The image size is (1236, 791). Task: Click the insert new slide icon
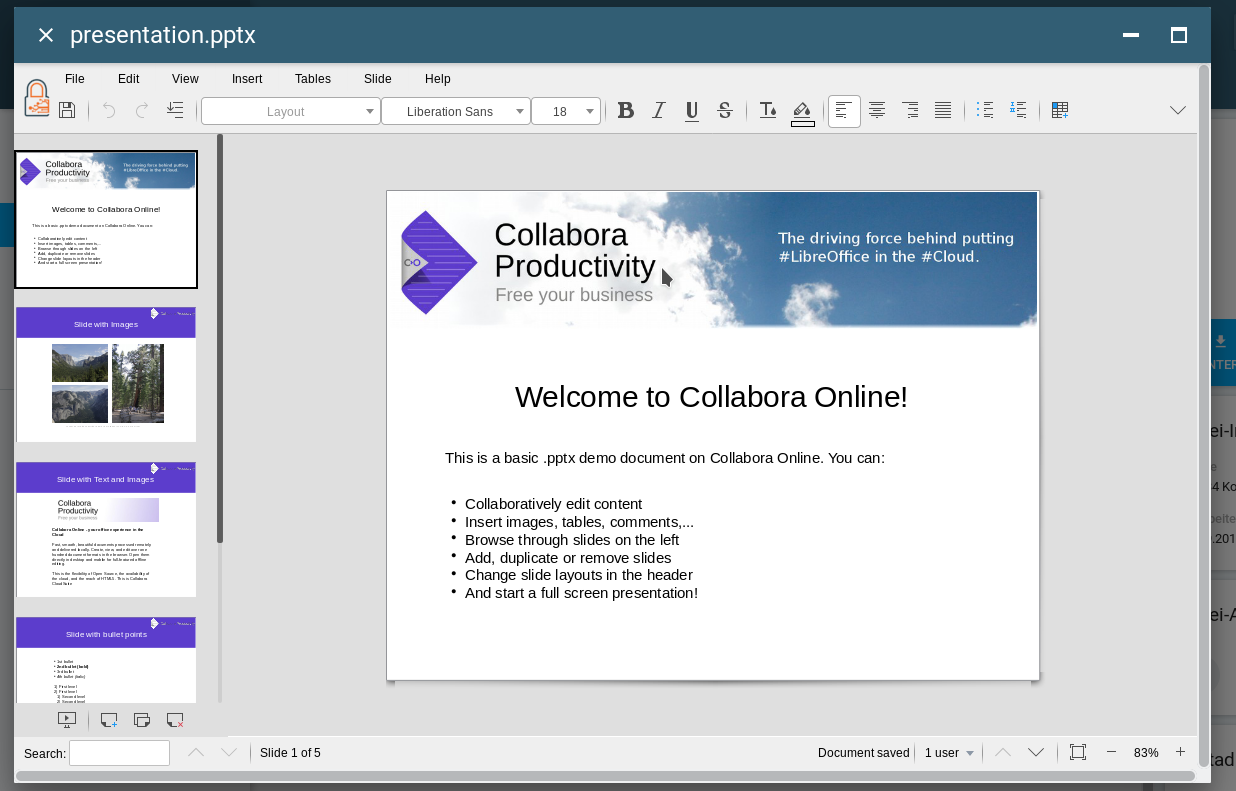[x=109, y=719]
